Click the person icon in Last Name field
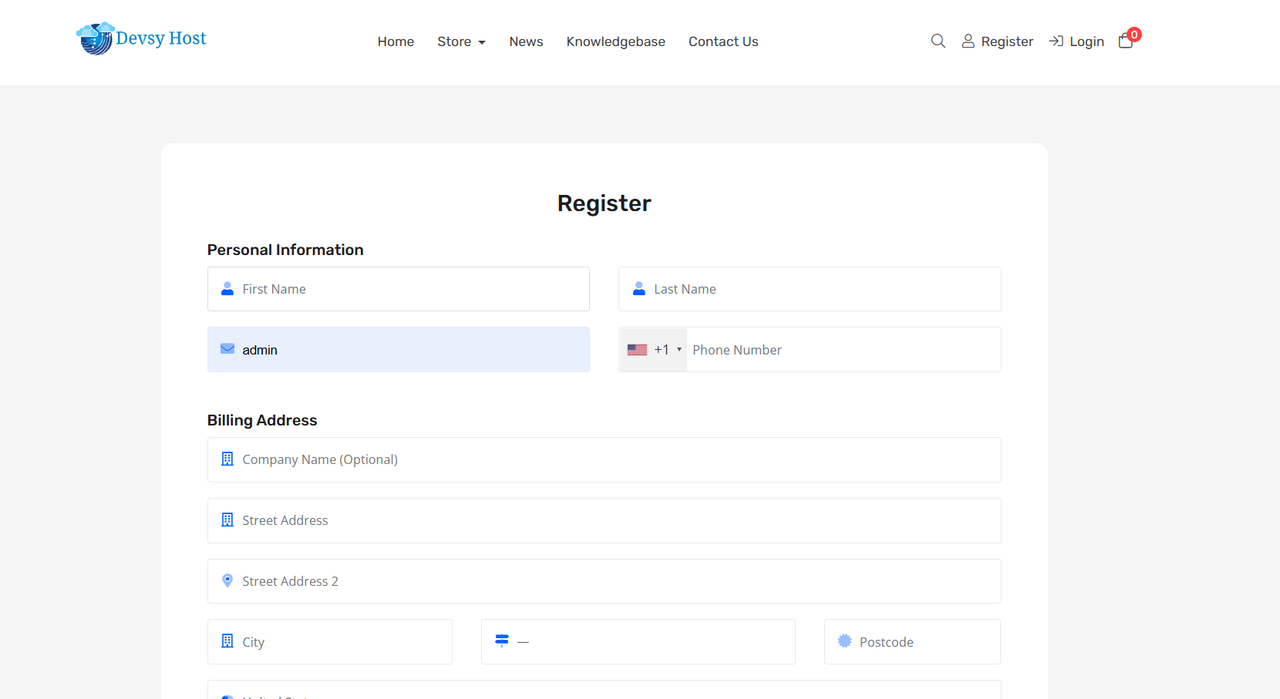Viewport: 1280px width, 699px height. (639, 289)
